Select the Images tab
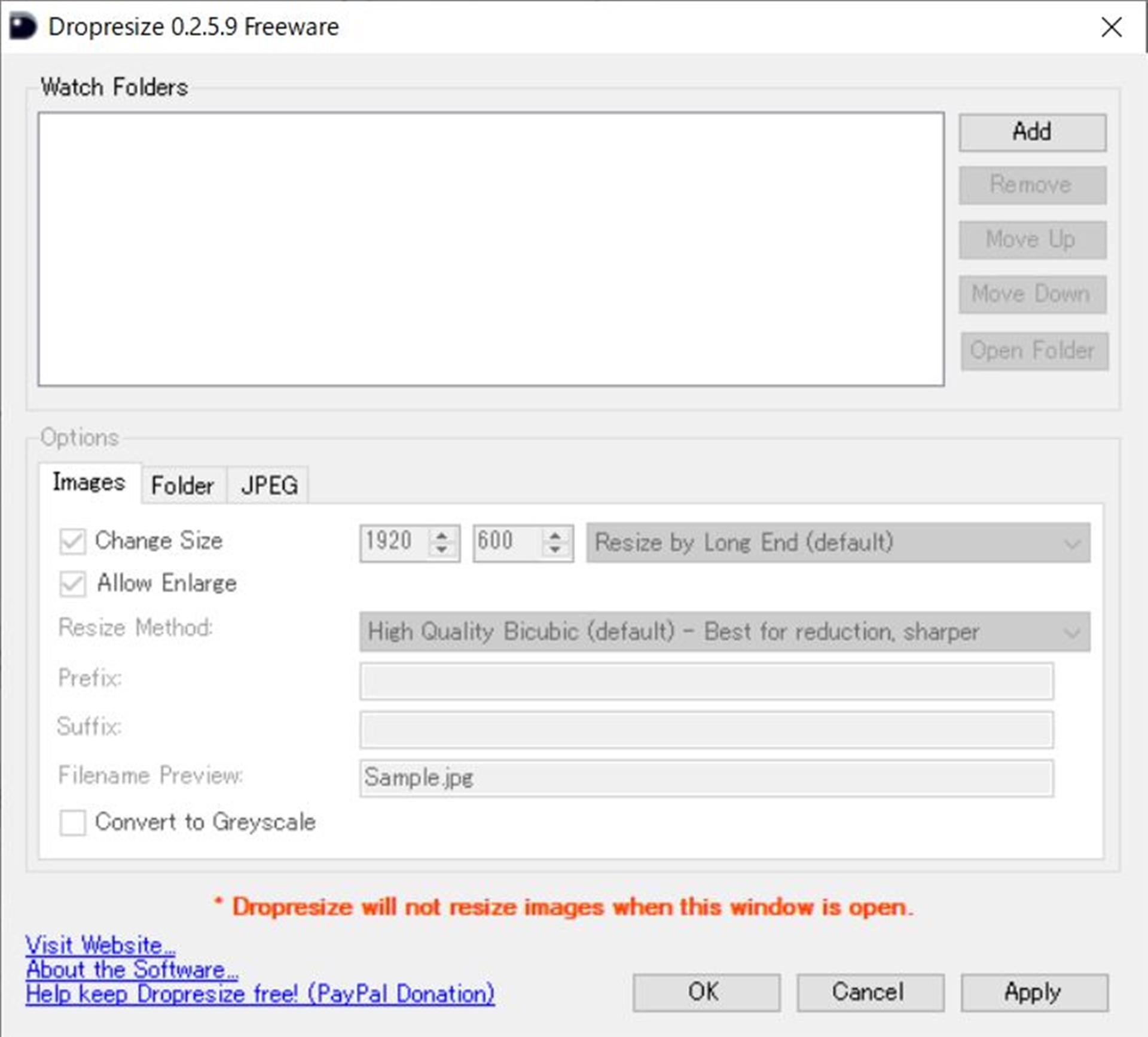 [x=89, y=482]
